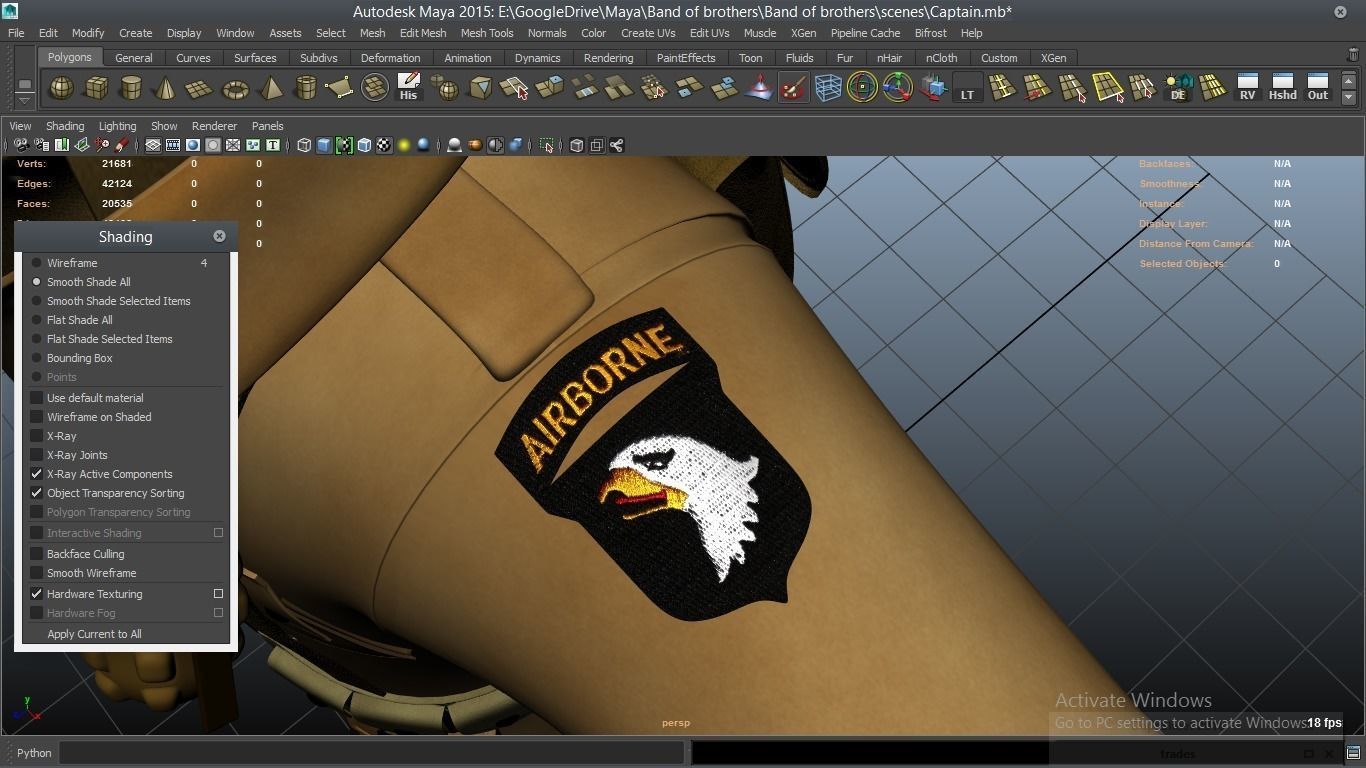Close the Shading tear-off panel
The width and height of the screenshot is (1366, 768).
click(219, 236)
